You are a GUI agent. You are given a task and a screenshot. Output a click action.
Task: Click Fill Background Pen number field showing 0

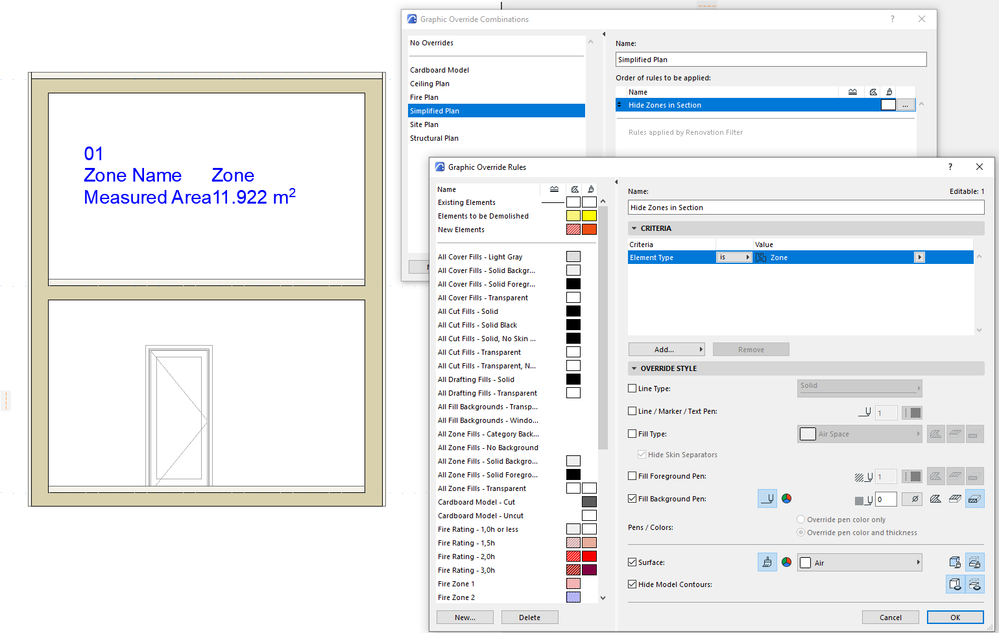tap(886, 499)
